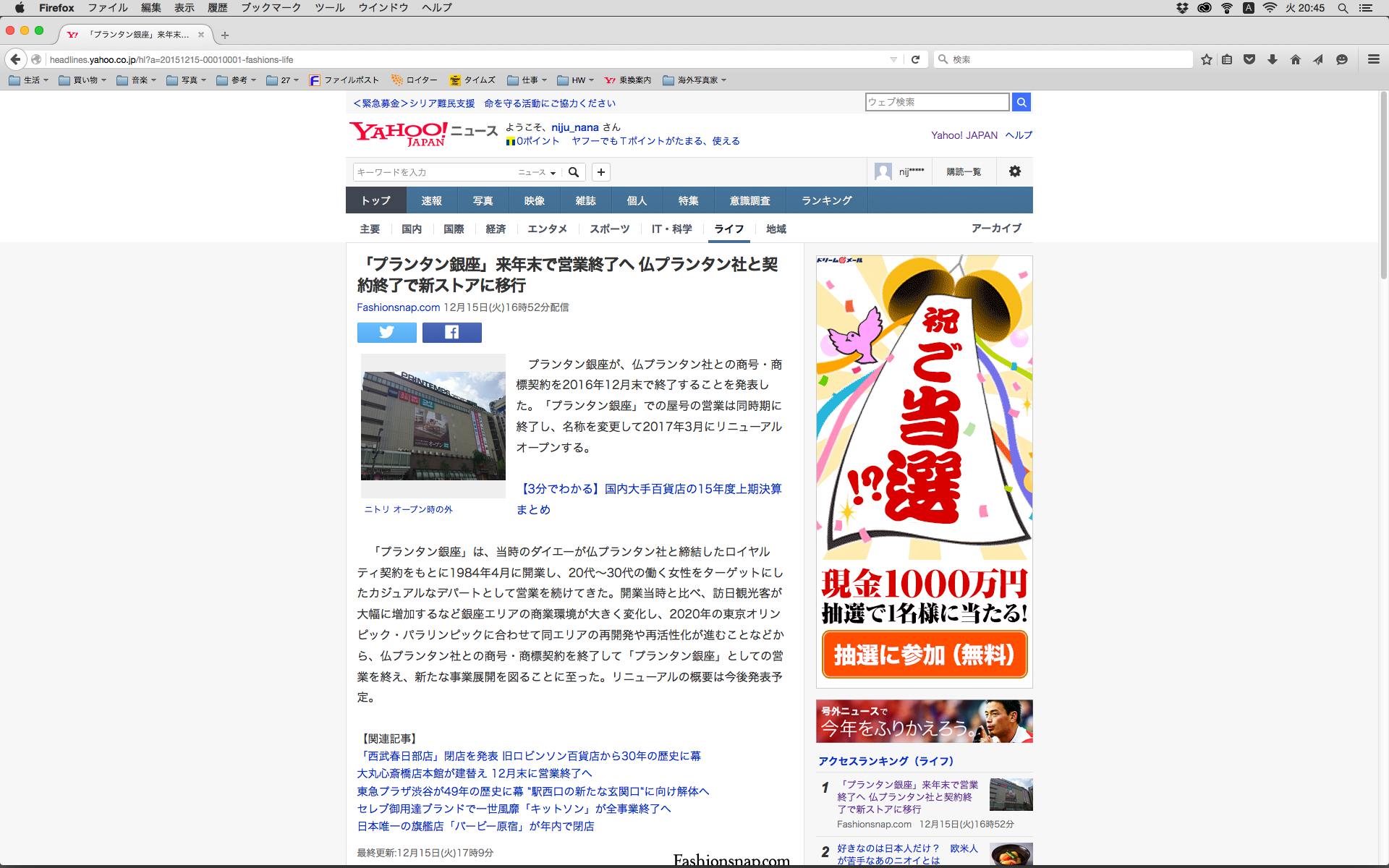1389x868 pixels.
Task: Select the ランキング navigation tab
Action: point(826,200)
